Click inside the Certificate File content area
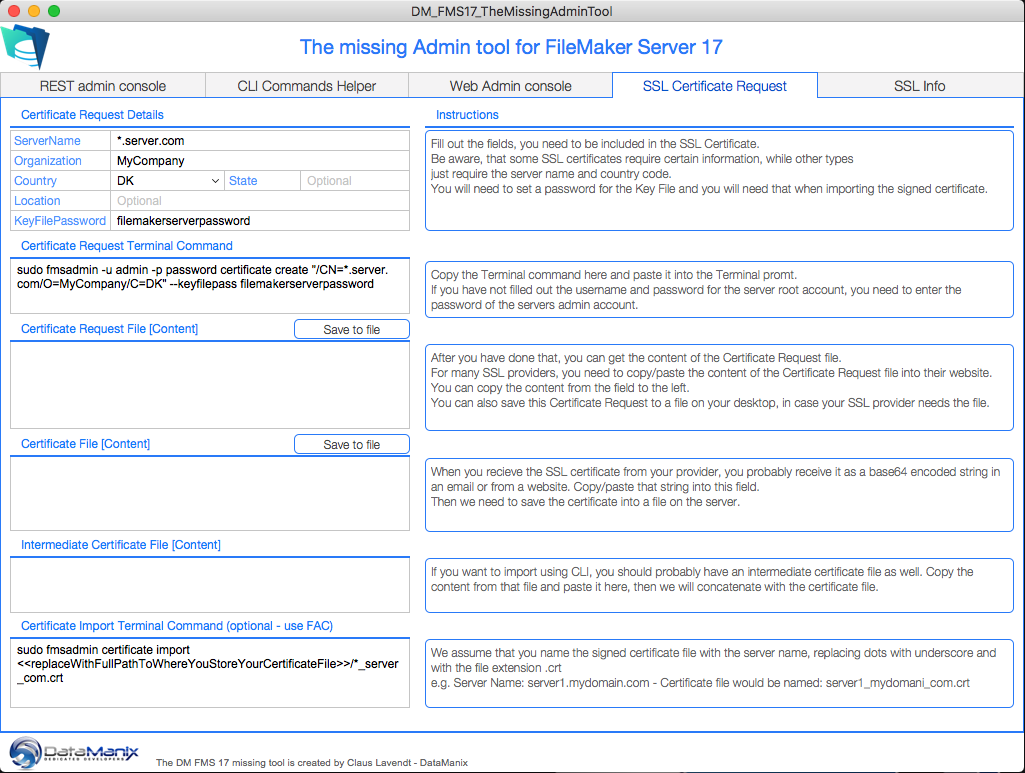This screenshot has height=773, width=1025. (210, 493)
